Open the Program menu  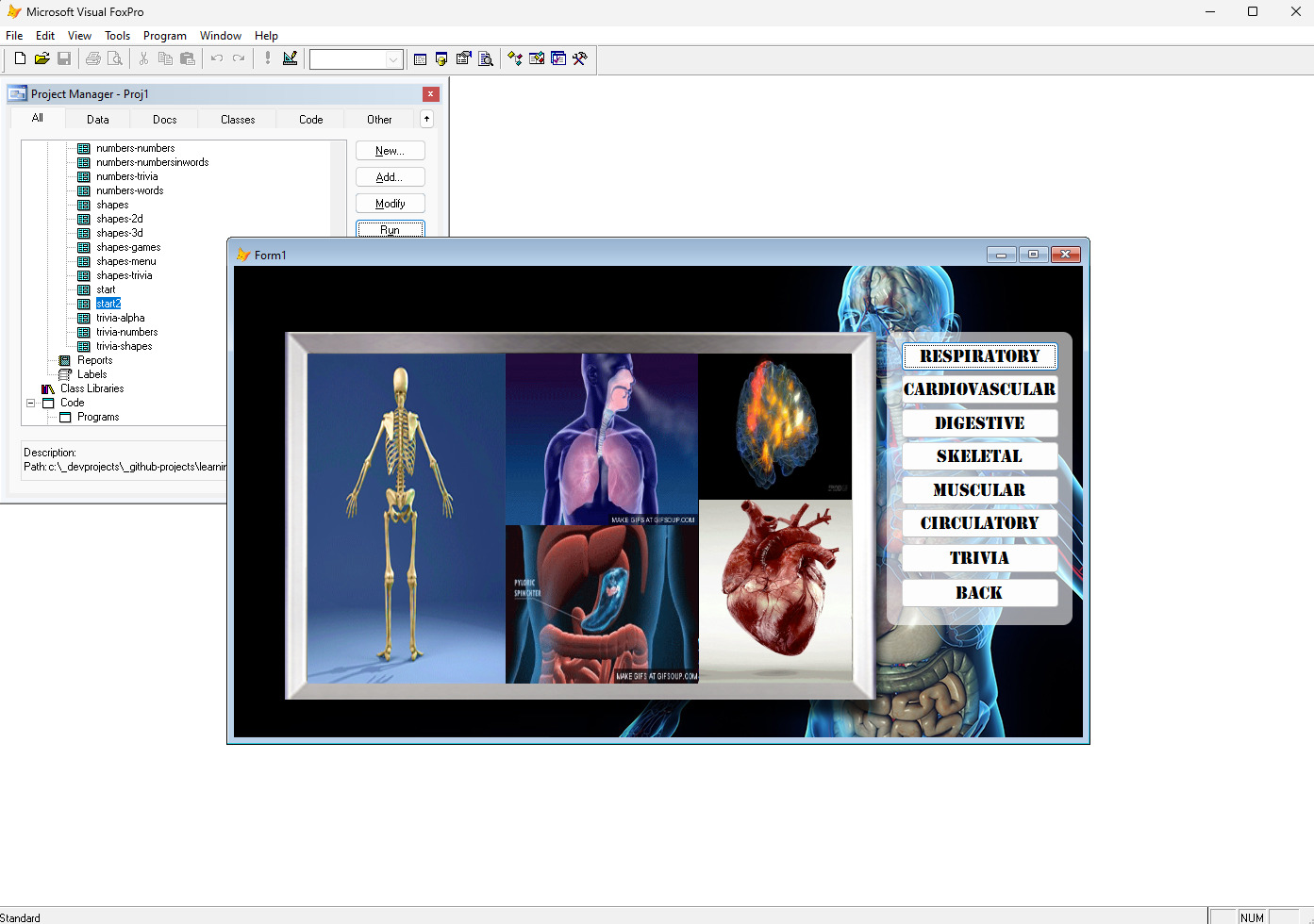(x=164, y=36)
